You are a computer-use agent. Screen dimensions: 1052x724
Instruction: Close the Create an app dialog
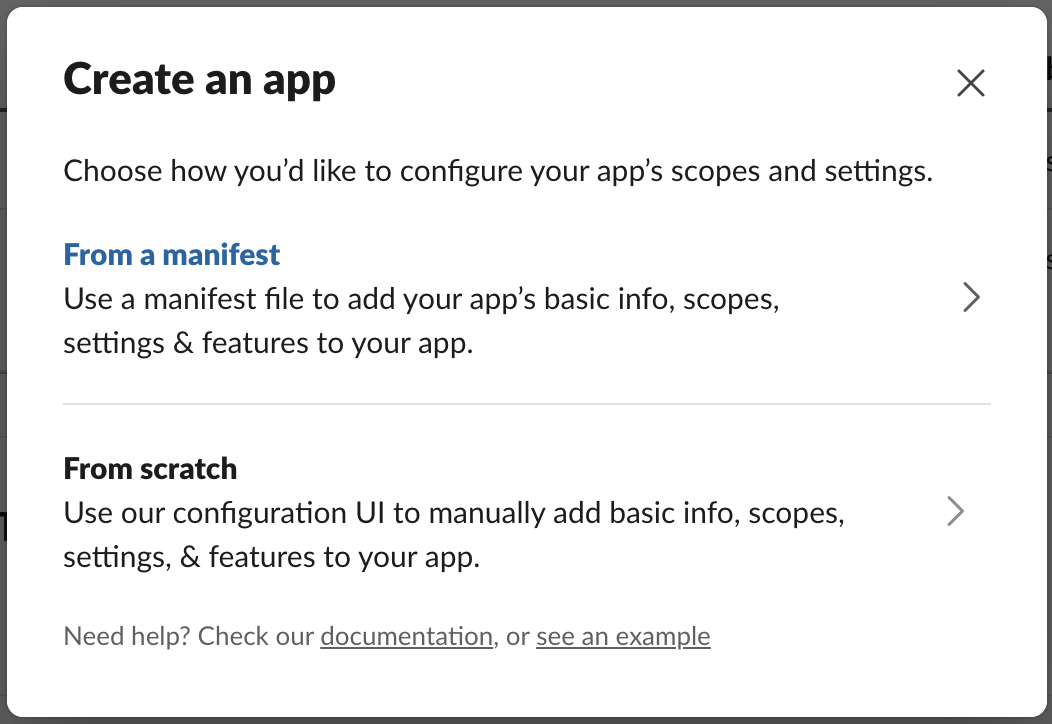pyautogui.click(x=970, y=83)
